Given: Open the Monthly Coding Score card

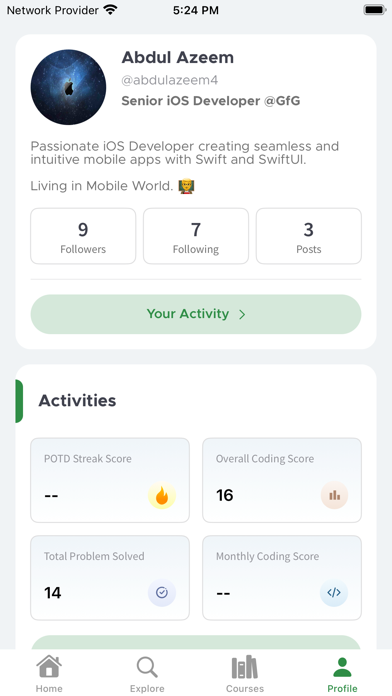Looking at the screenshot, I should 282,577.
